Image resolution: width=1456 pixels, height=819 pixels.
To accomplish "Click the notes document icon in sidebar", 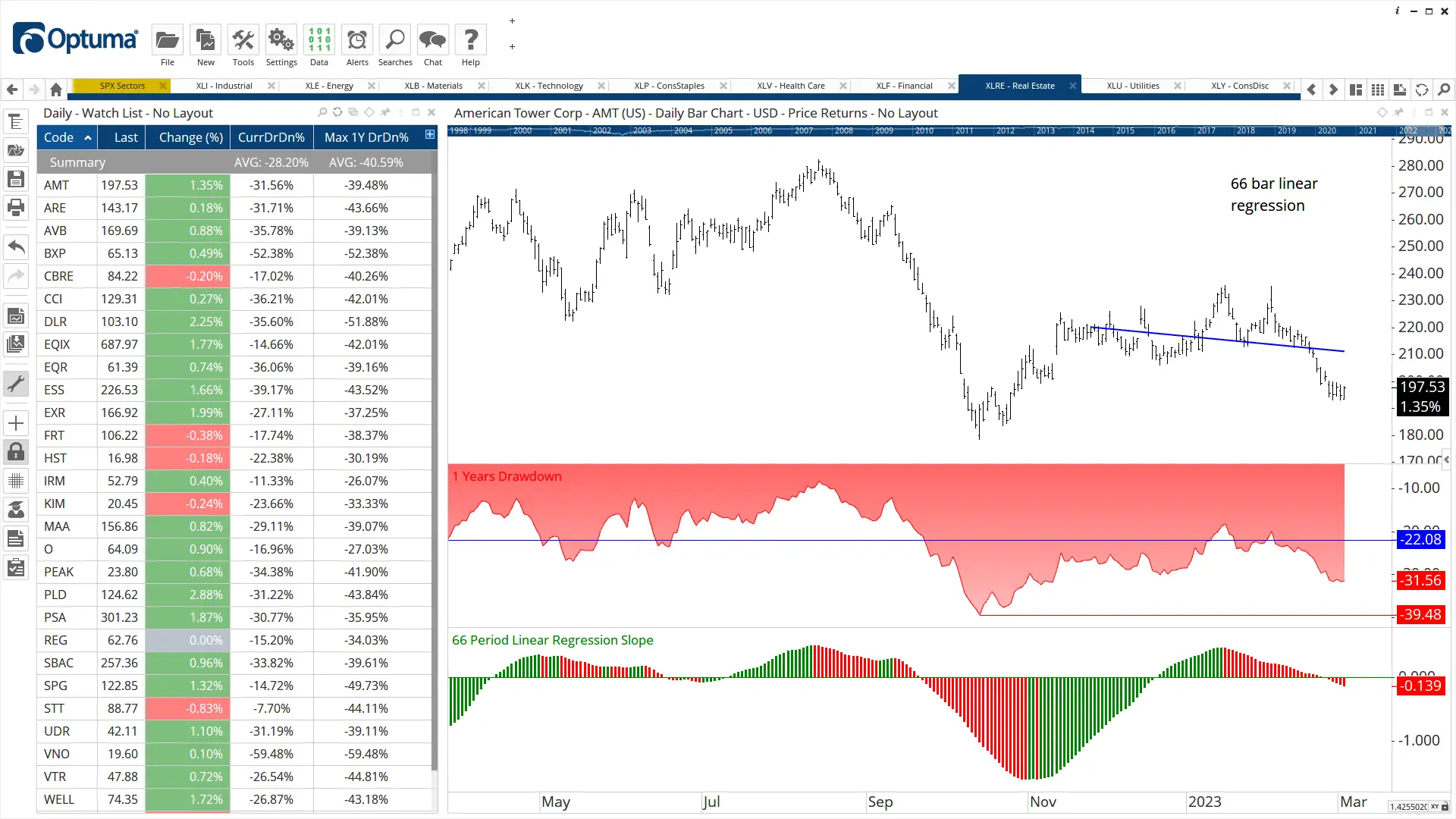I will pos(16,539).
